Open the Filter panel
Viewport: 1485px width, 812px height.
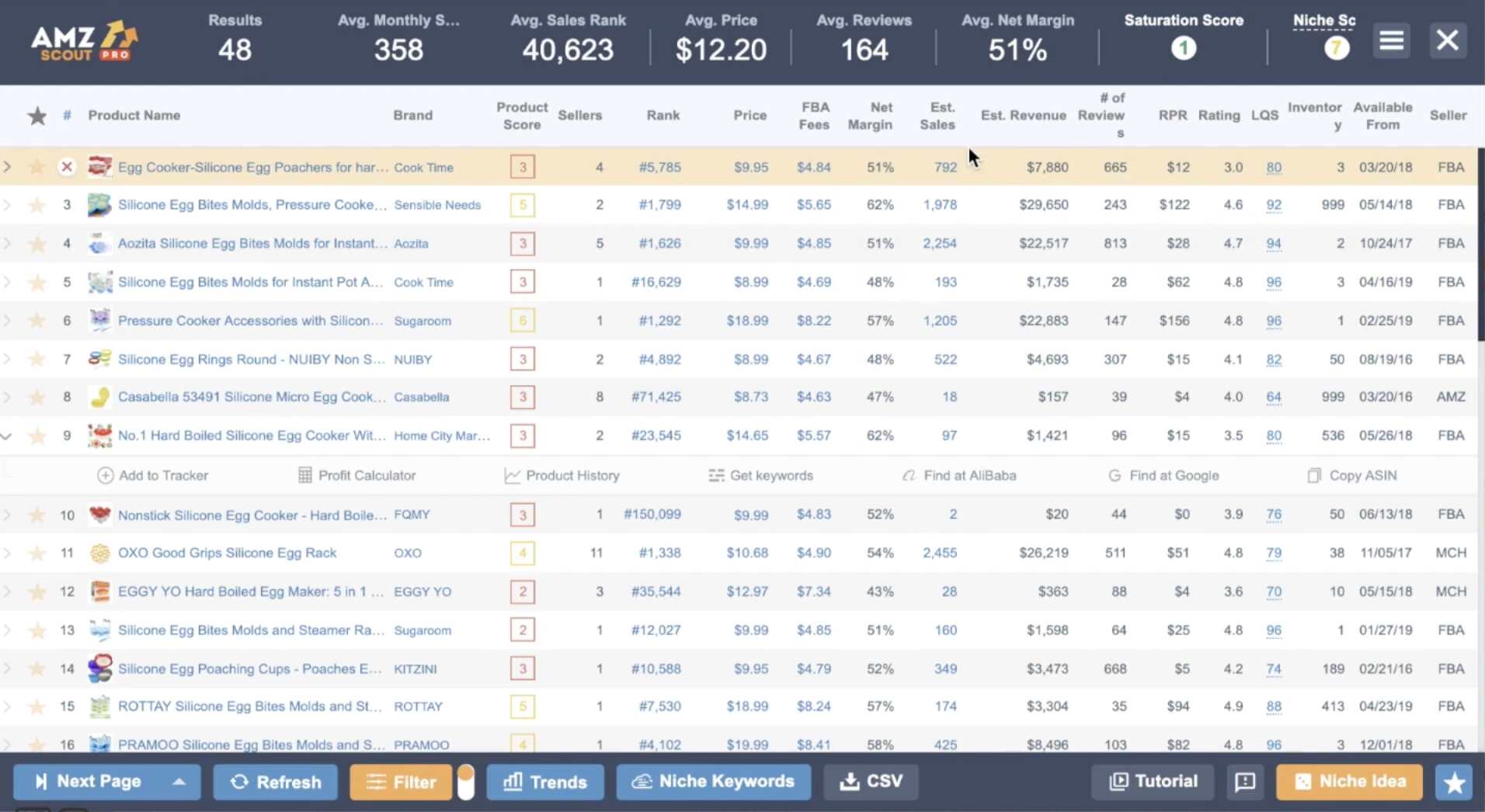(x=401, y=782)
